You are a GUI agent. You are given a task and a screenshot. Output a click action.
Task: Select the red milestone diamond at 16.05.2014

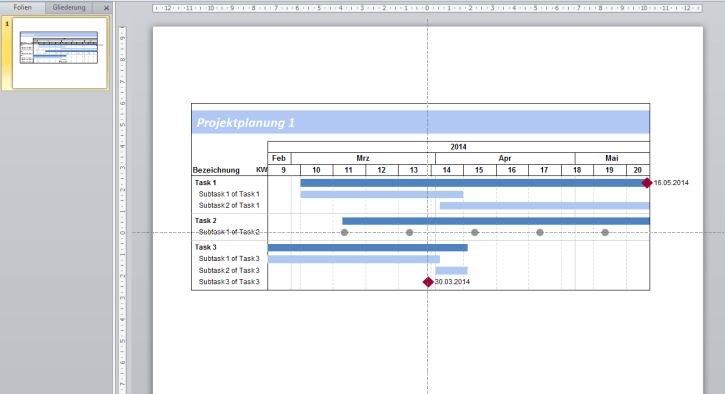pos(647,183)
